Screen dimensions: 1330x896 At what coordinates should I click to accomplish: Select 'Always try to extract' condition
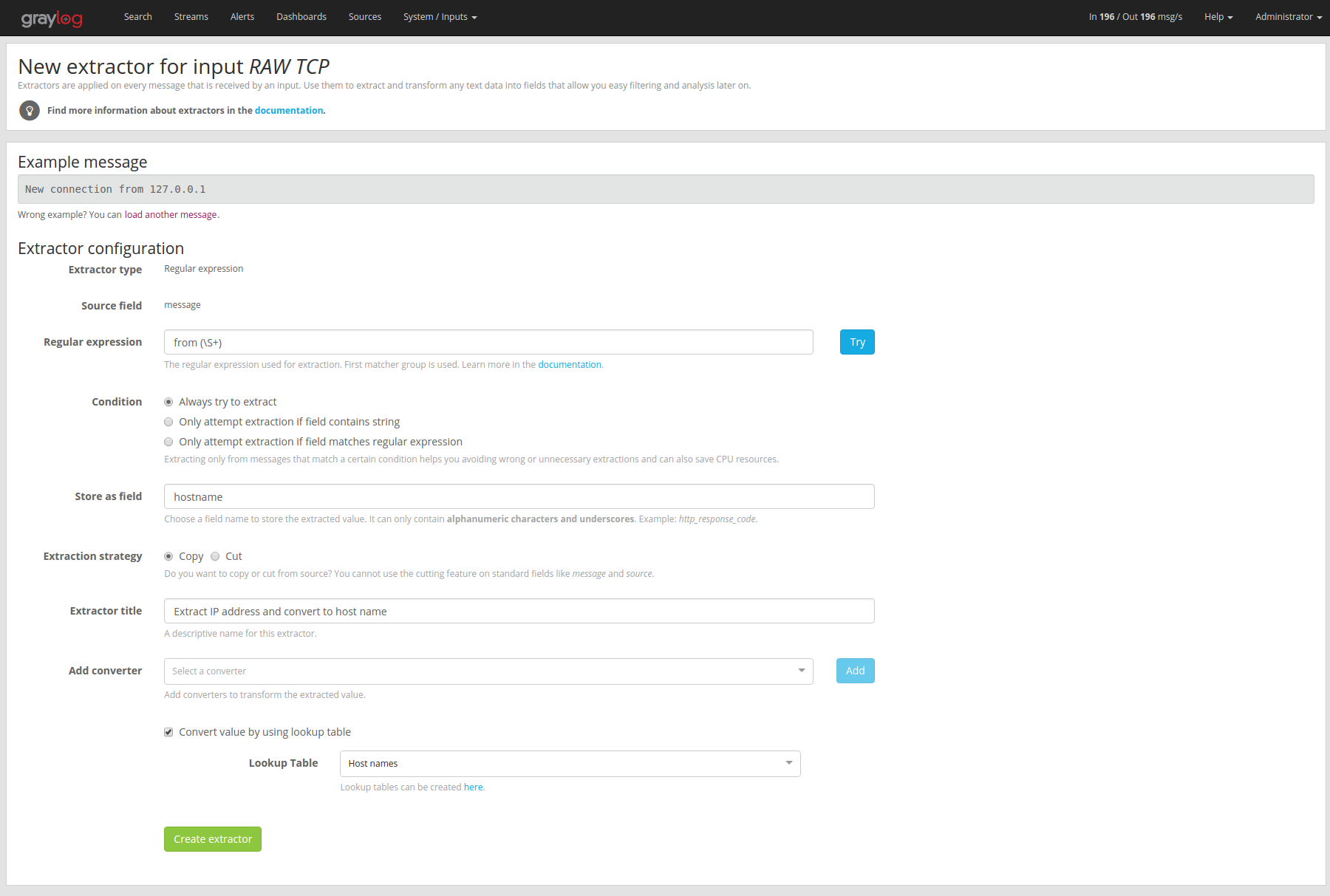point(168,402)
